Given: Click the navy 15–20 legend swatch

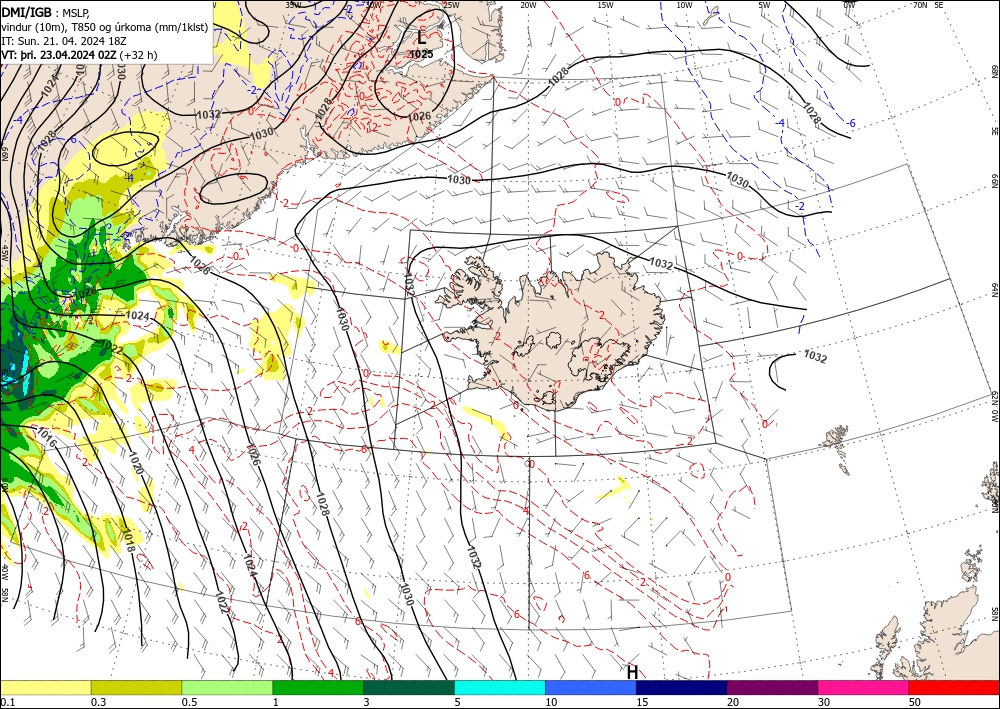Looking at the screenshot, I should [x=682, y=687].
